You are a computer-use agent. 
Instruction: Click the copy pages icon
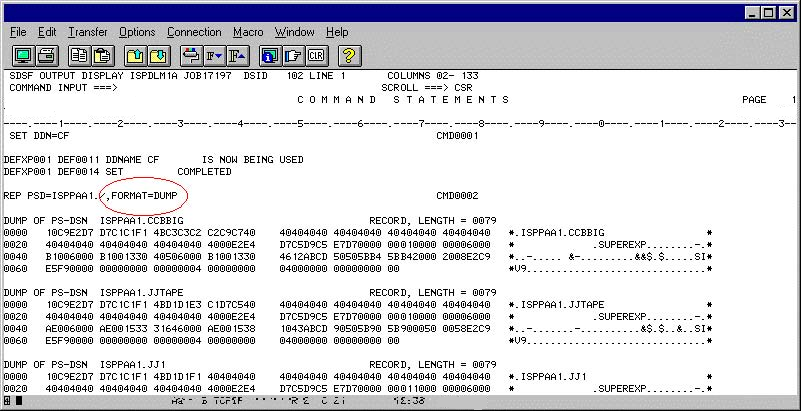pos(79,55)
